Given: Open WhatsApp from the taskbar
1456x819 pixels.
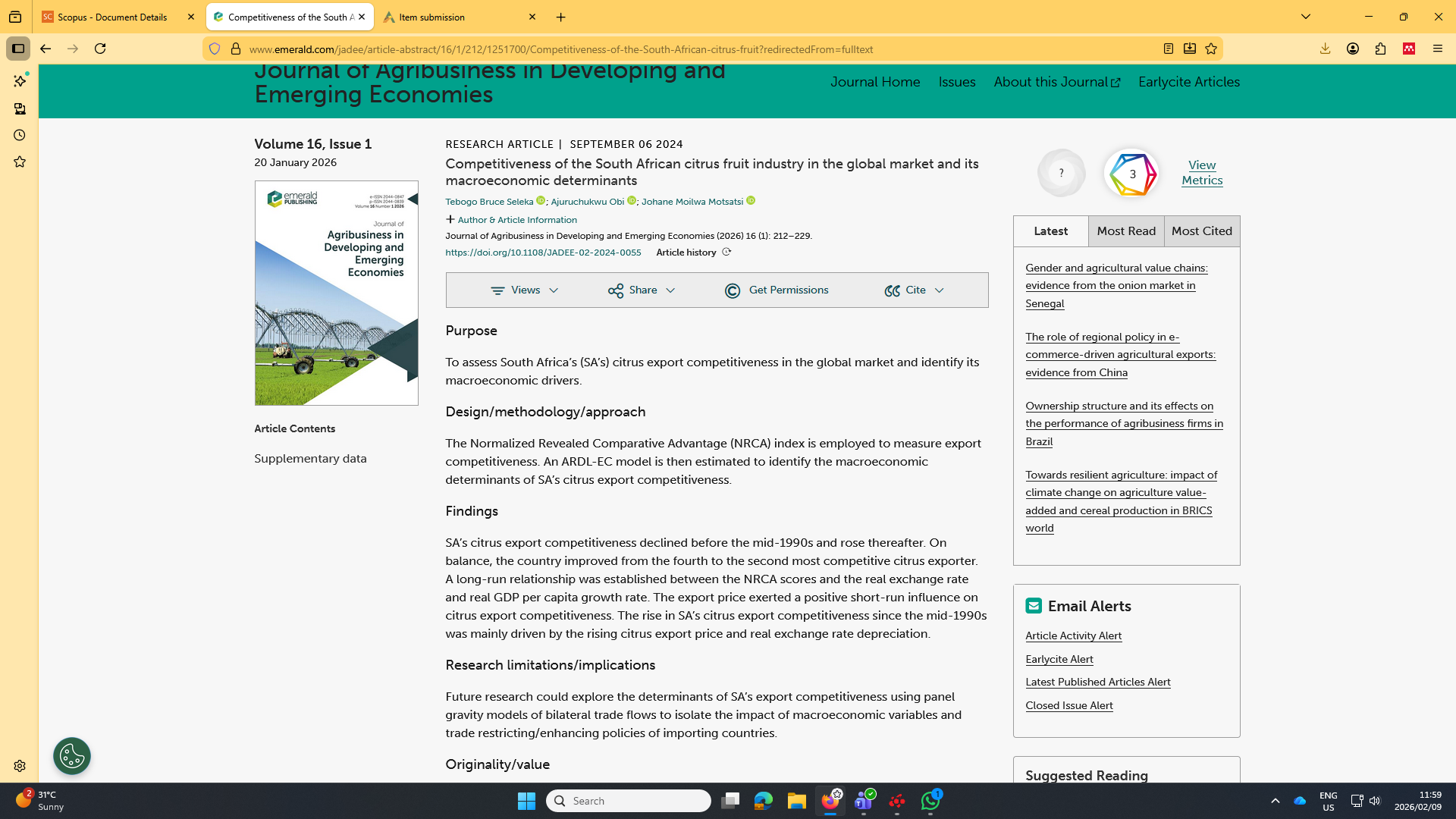Looking at the screenshot, I should [930, 801].
